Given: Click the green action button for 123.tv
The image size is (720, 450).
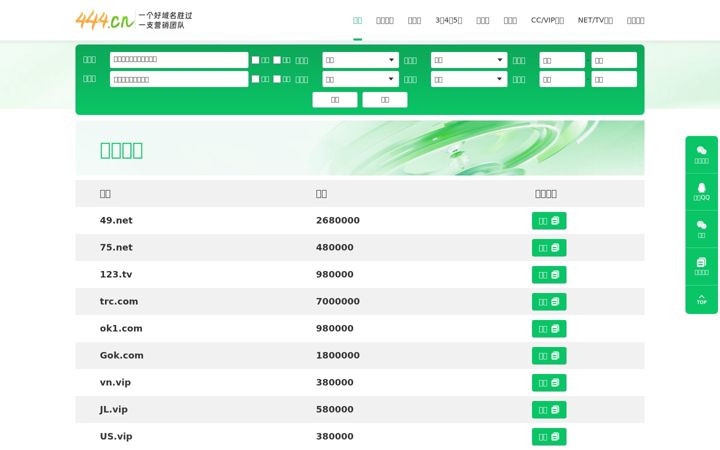Looking at the screenshot, I should tap(549, 275).
